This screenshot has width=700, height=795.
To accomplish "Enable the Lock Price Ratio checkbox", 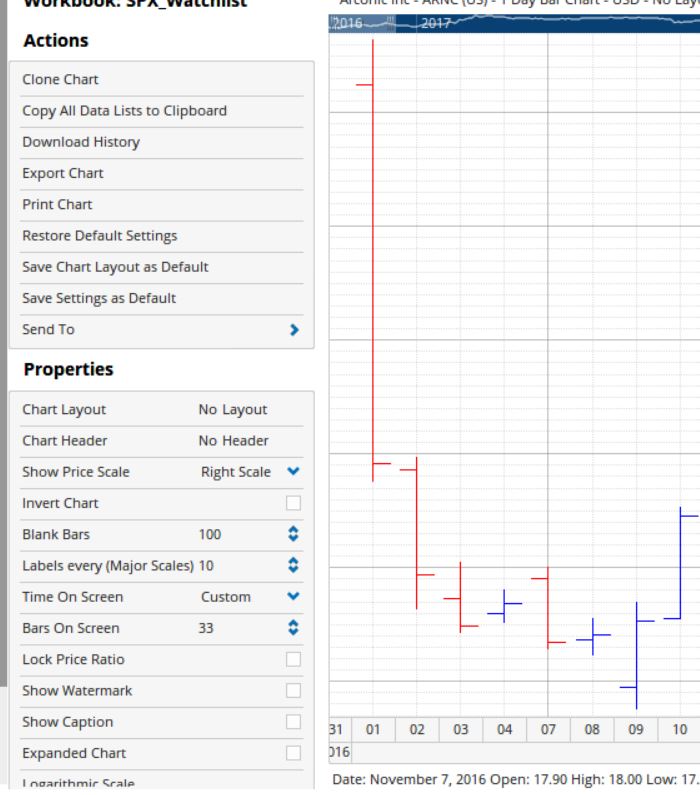I will [293, 659].
